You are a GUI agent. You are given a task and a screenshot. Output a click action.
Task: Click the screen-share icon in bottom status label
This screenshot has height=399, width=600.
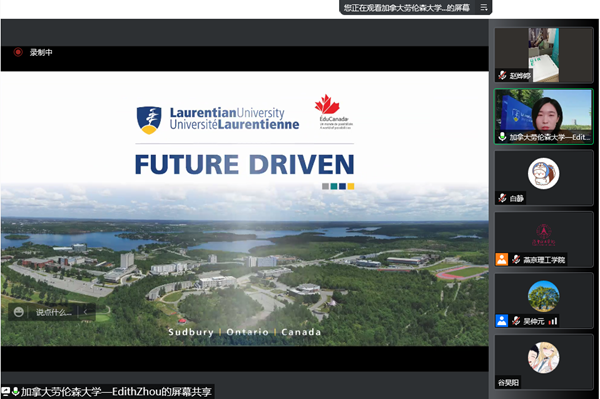(5, 391)
